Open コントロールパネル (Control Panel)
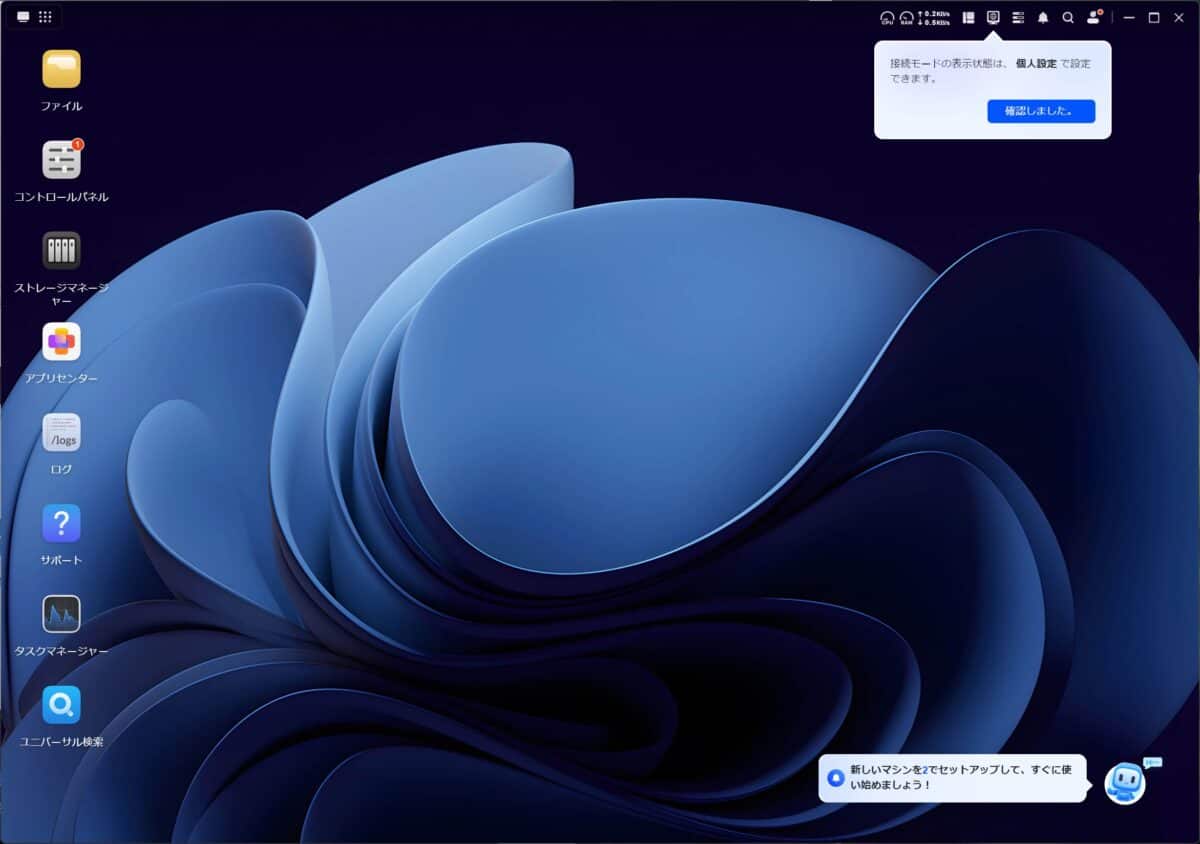The image size is (1200, 844). (x=61, y=160)
